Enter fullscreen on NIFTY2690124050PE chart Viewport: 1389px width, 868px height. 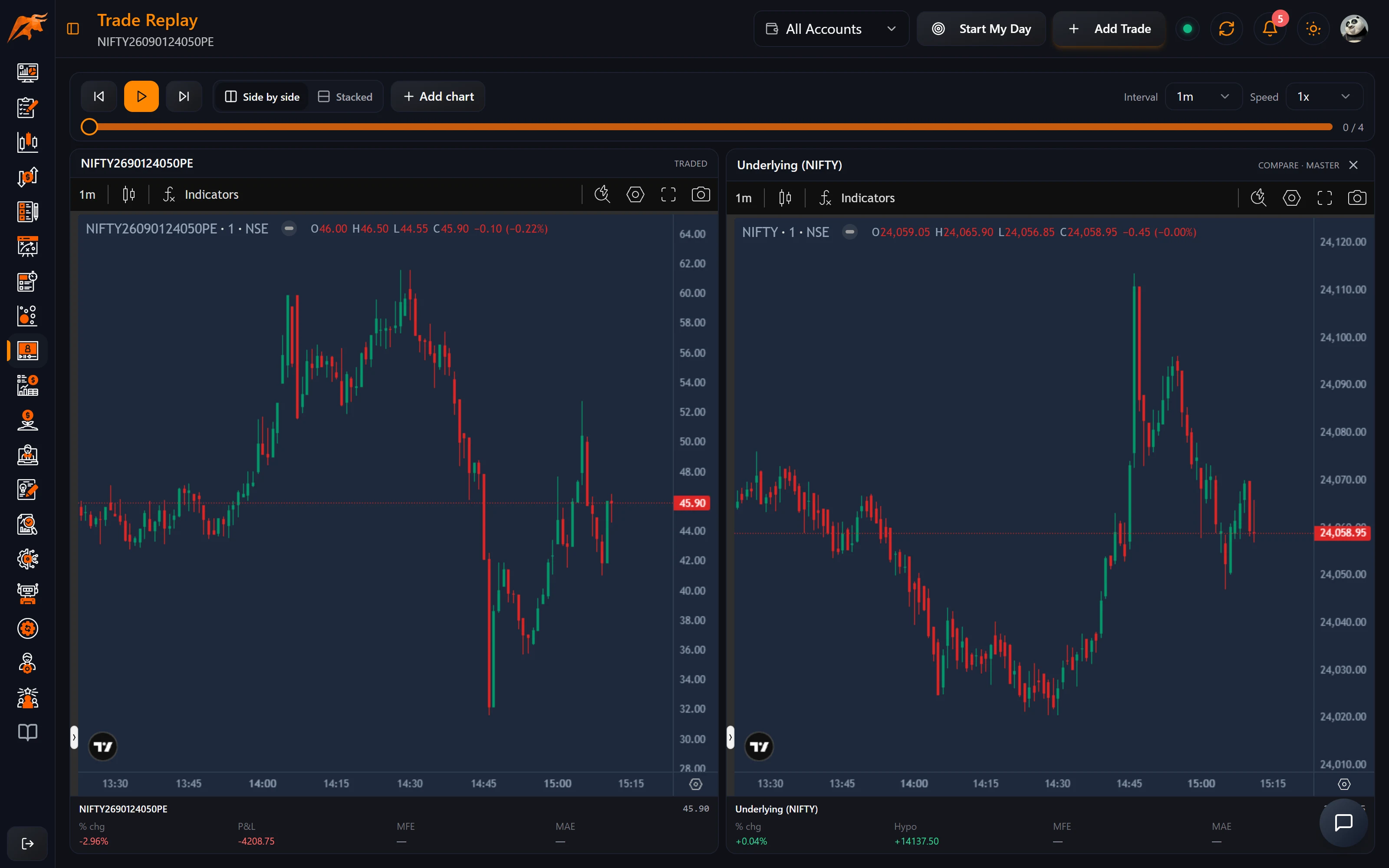pos(668,194)
